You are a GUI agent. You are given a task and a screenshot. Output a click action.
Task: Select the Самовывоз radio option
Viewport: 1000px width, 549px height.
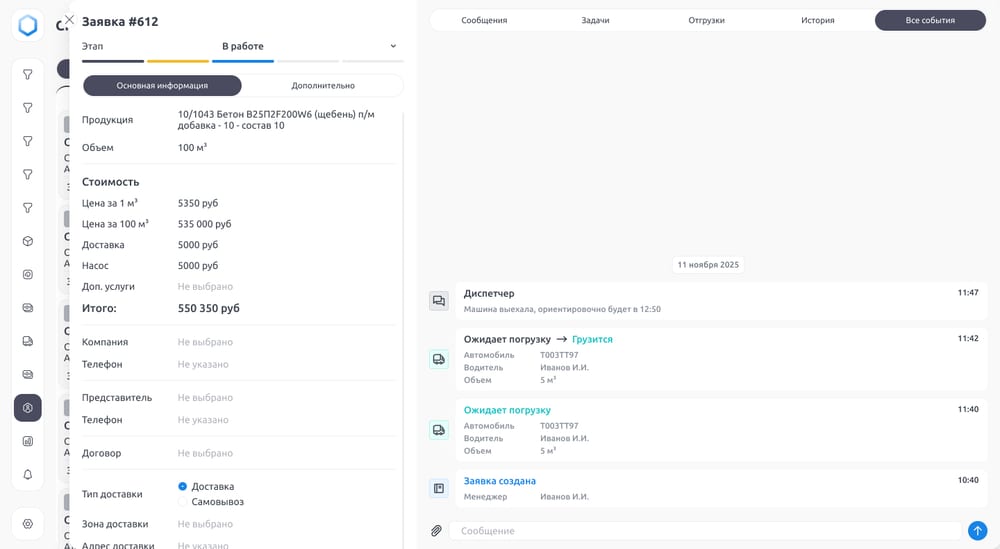pyautogui.click(x=183, y=502)
